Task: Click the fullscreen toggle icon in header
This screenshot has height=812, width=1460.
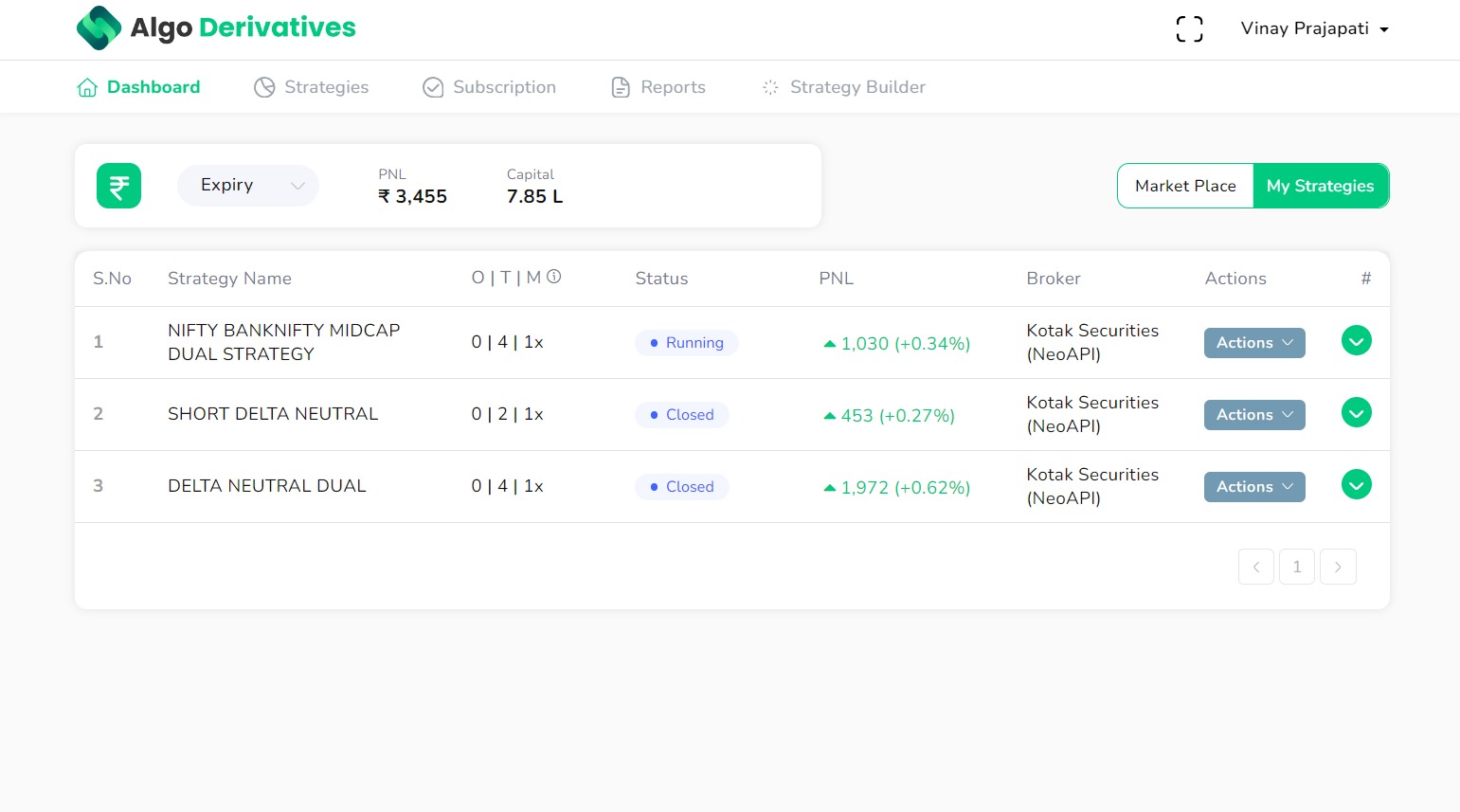Action: click(1189, 29)
